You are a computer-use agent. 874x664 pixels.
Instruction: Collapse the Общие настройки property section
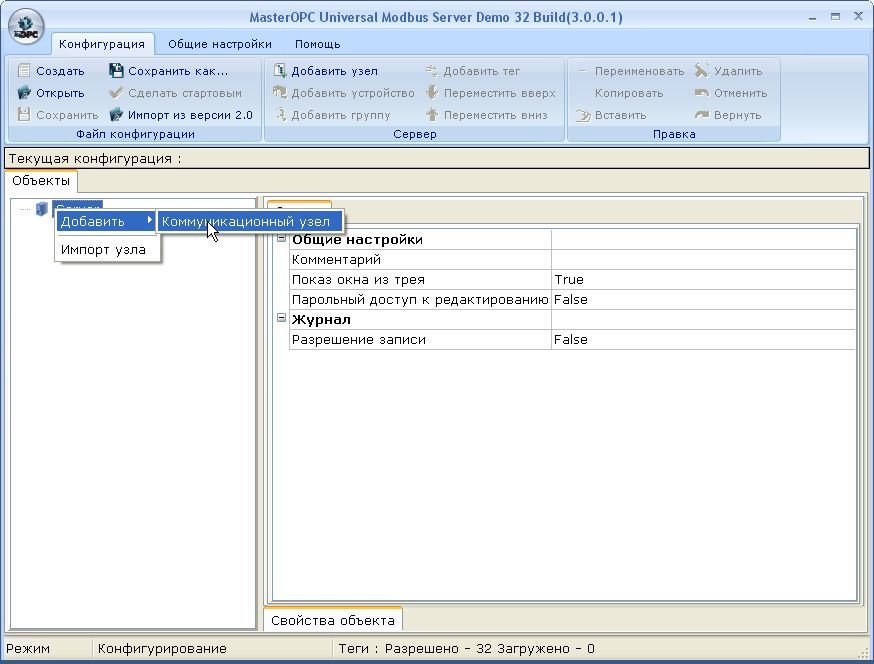click(x=281, y=240)
